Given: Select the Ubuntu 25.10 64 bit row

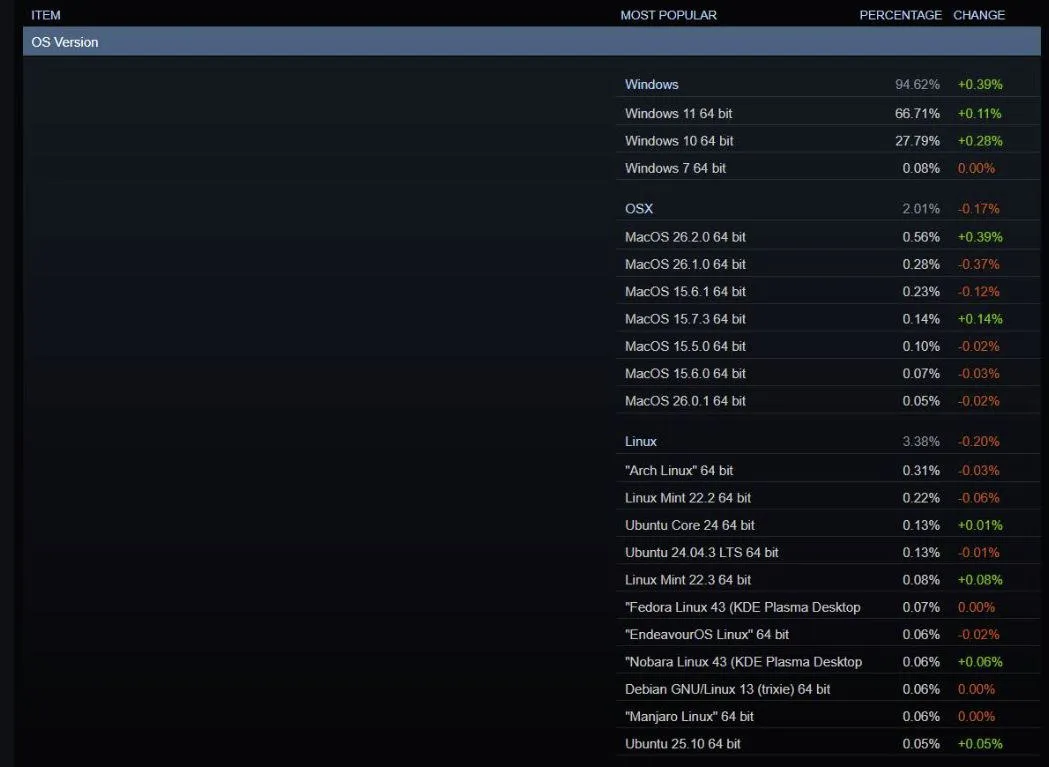Looking at the screenshot, I should [x=828, y=744].
